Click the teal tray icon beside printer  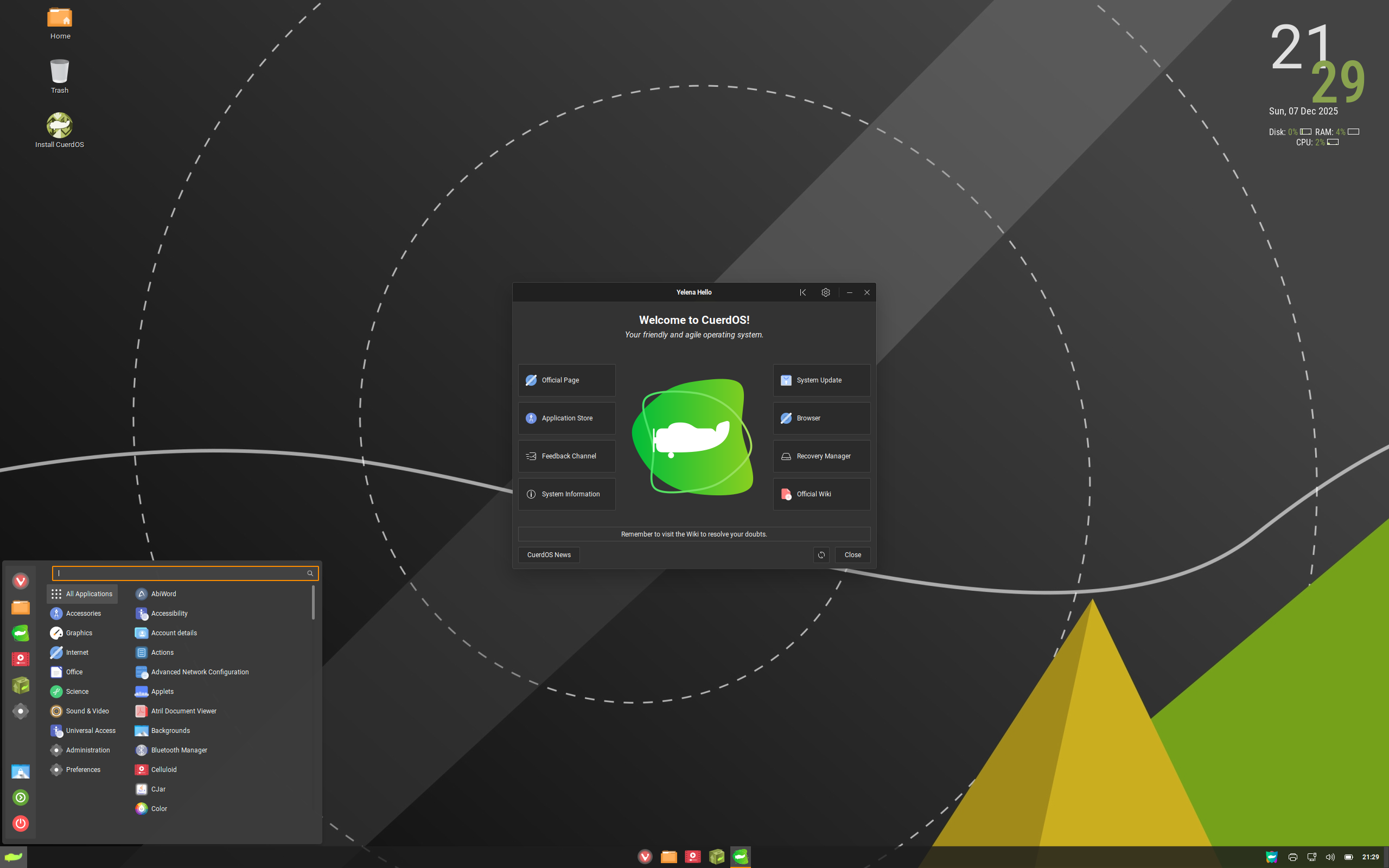(1272, 857)
